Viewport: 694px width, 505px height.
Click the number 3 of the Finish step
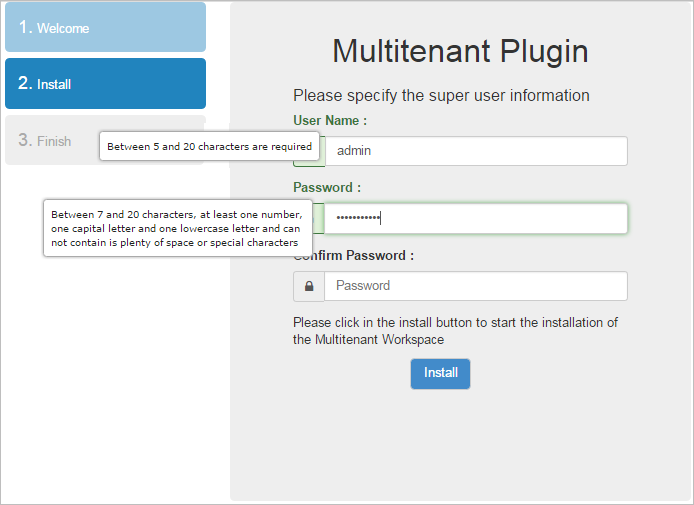[25, 140]
